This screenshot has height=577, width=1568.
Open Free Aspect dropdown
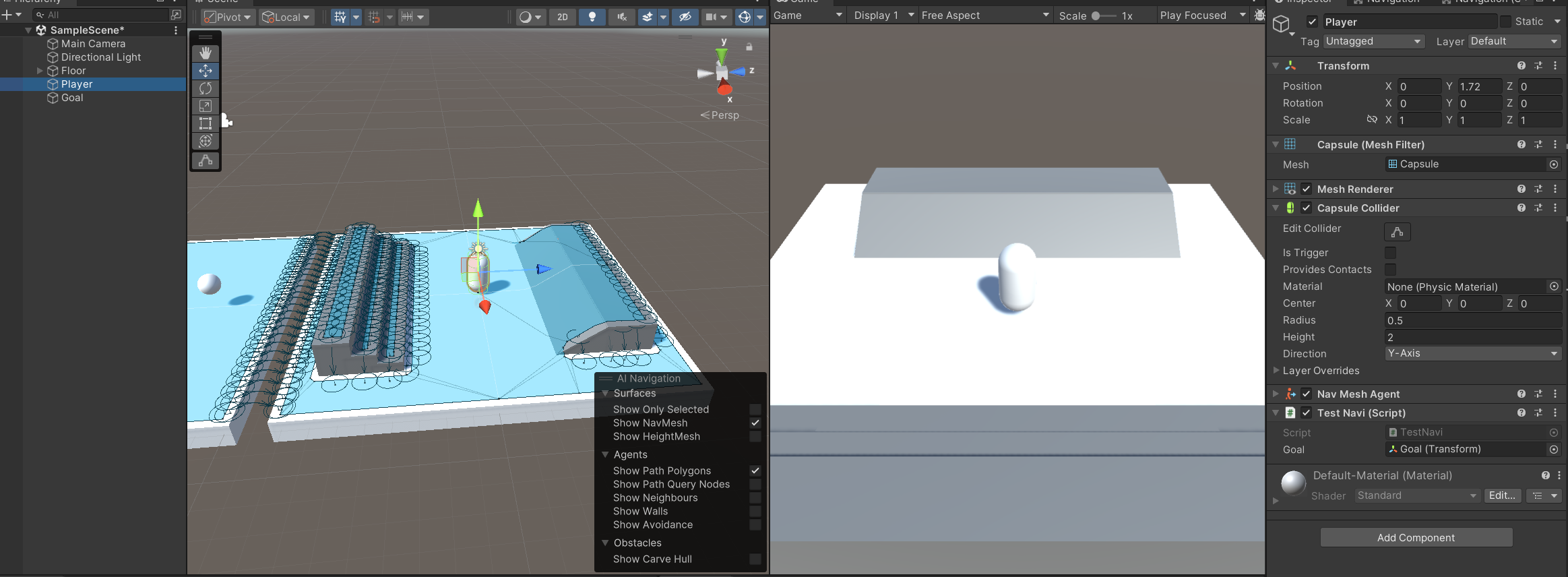point(985,16)
